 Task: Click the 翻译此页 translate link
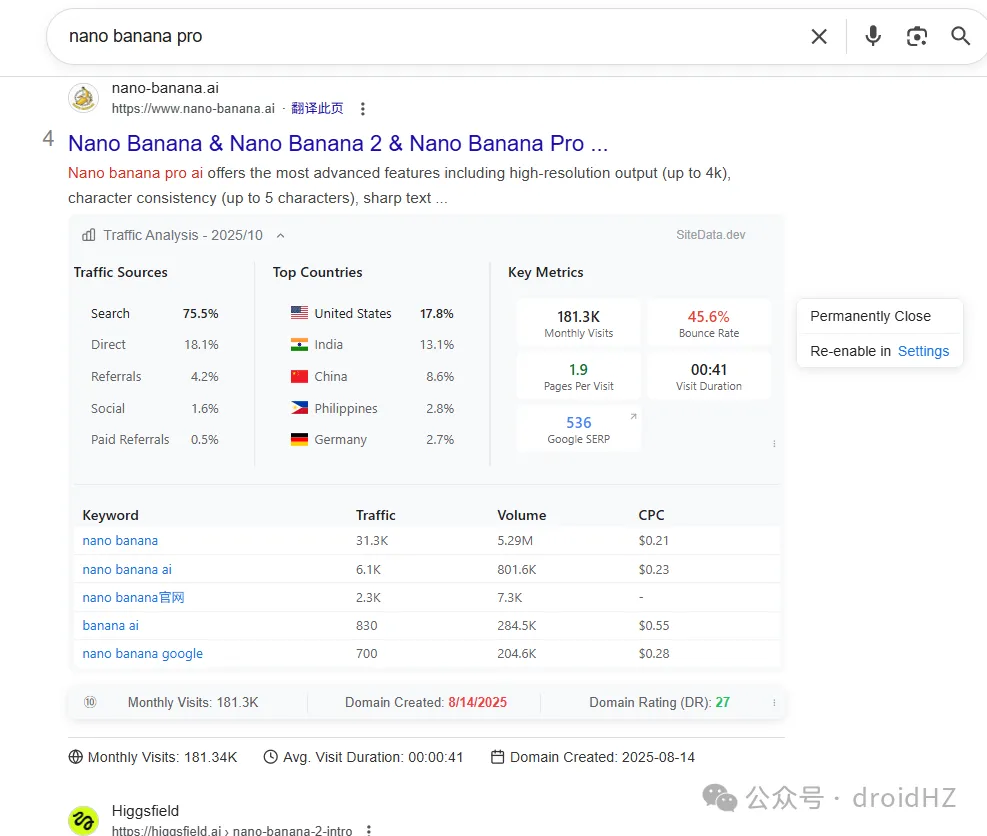point(317,108)
